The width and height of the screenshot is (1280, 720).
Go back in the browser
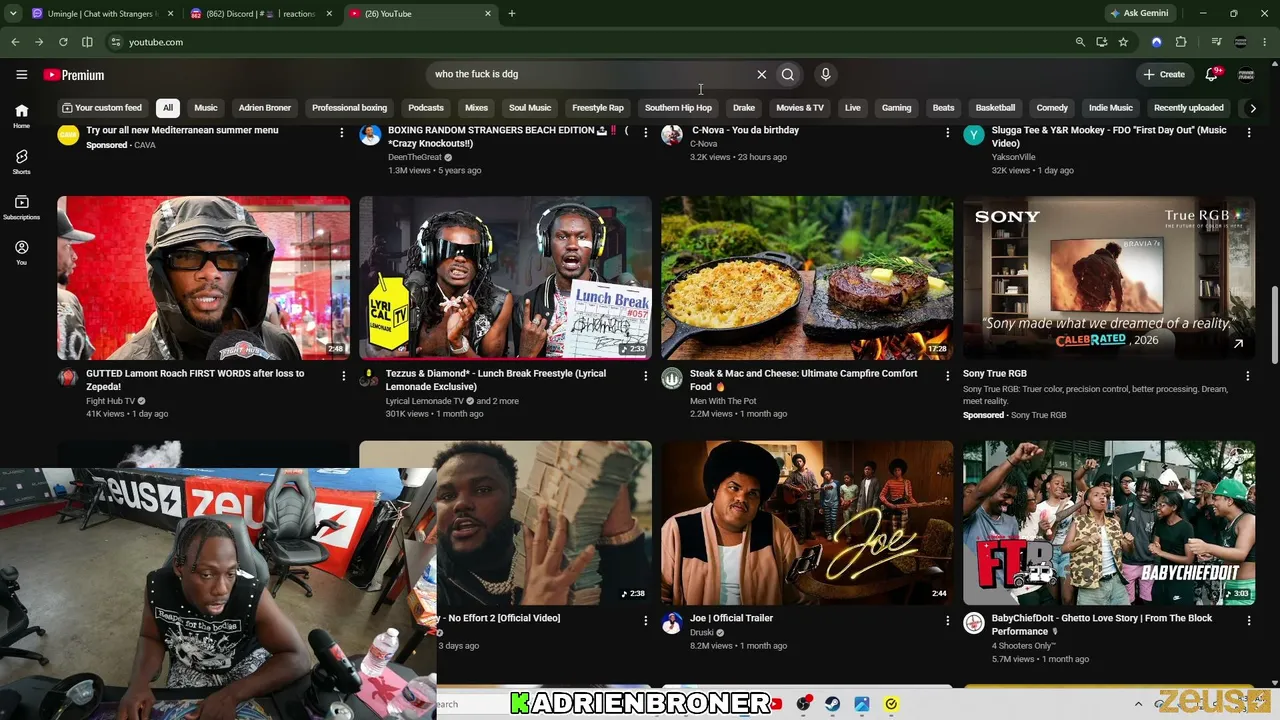click(x=15, y=42)
